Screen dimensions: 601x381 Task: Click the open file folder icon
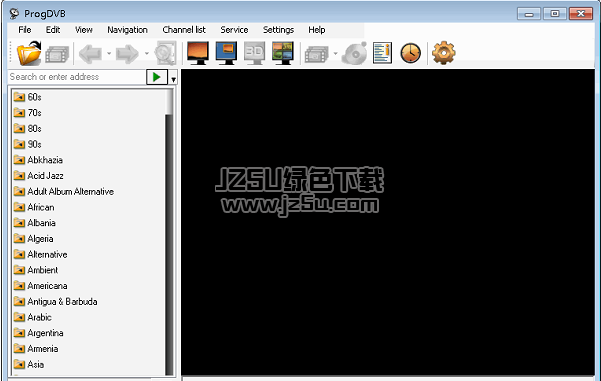click(x=29, y=53)
